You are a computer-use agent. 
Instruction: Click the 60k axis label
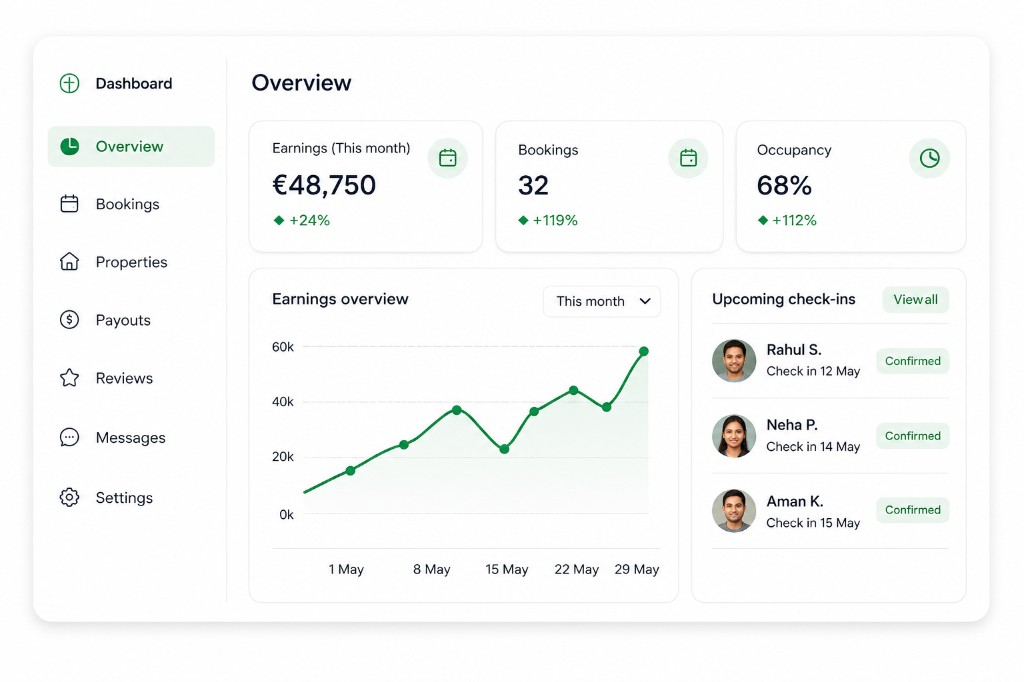(283, 347)
